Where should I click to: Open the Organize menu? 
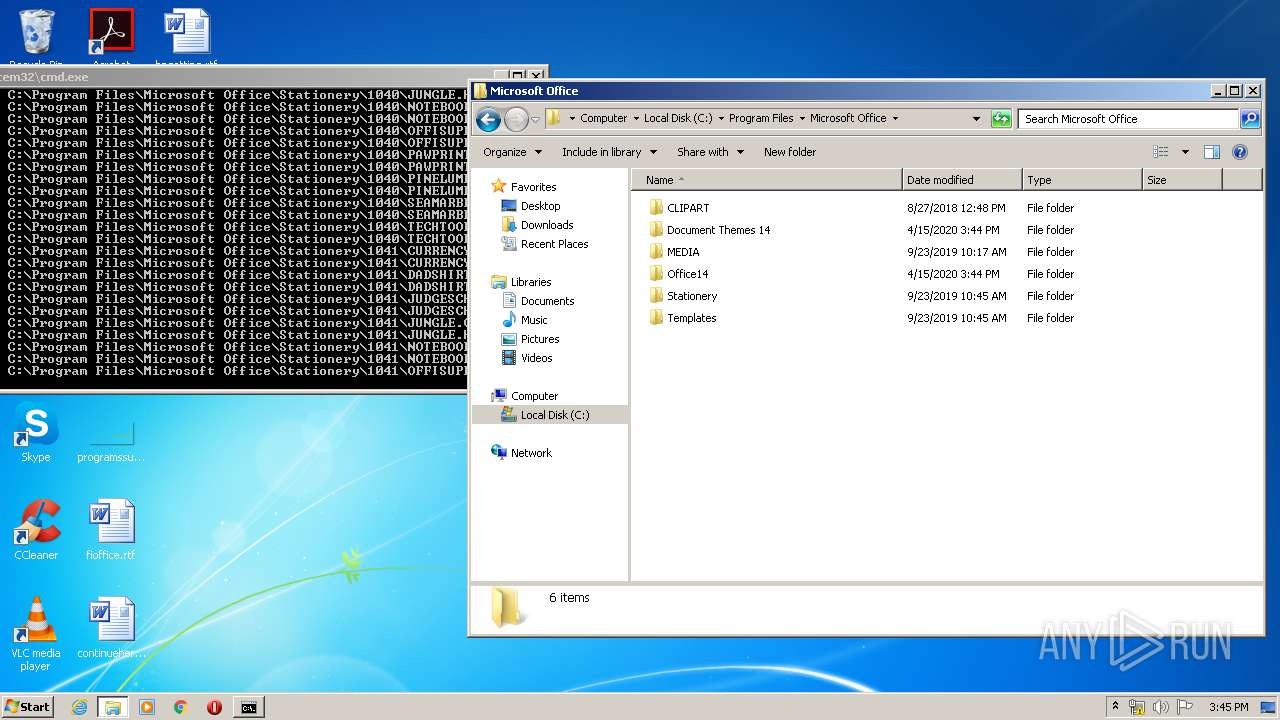click(512, 152)
